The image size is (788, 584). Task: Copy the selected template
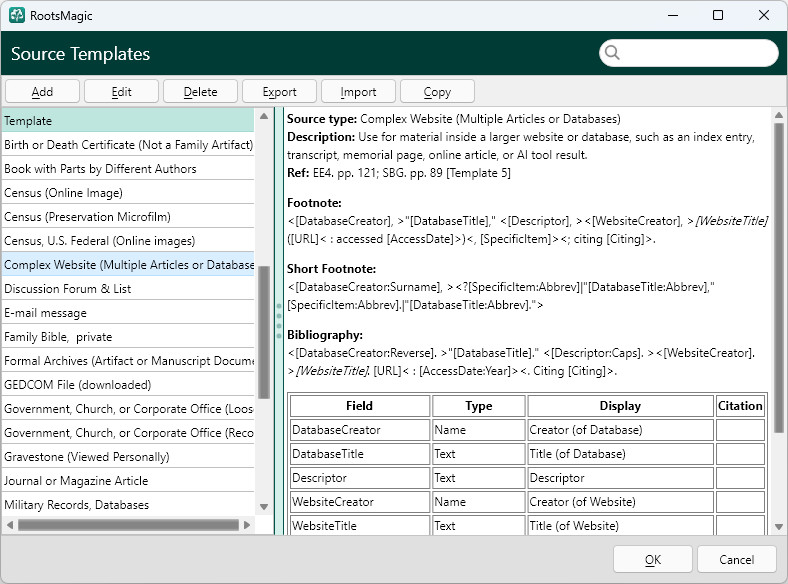[x=437, y=91]
